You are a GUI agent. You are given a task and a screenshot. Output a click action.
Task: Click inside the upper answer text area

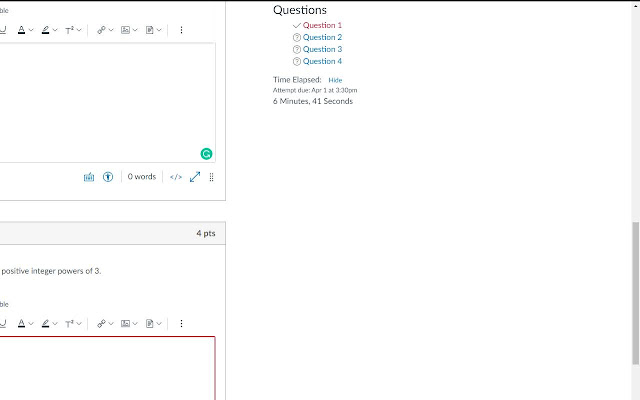click(x=107, y=102)
